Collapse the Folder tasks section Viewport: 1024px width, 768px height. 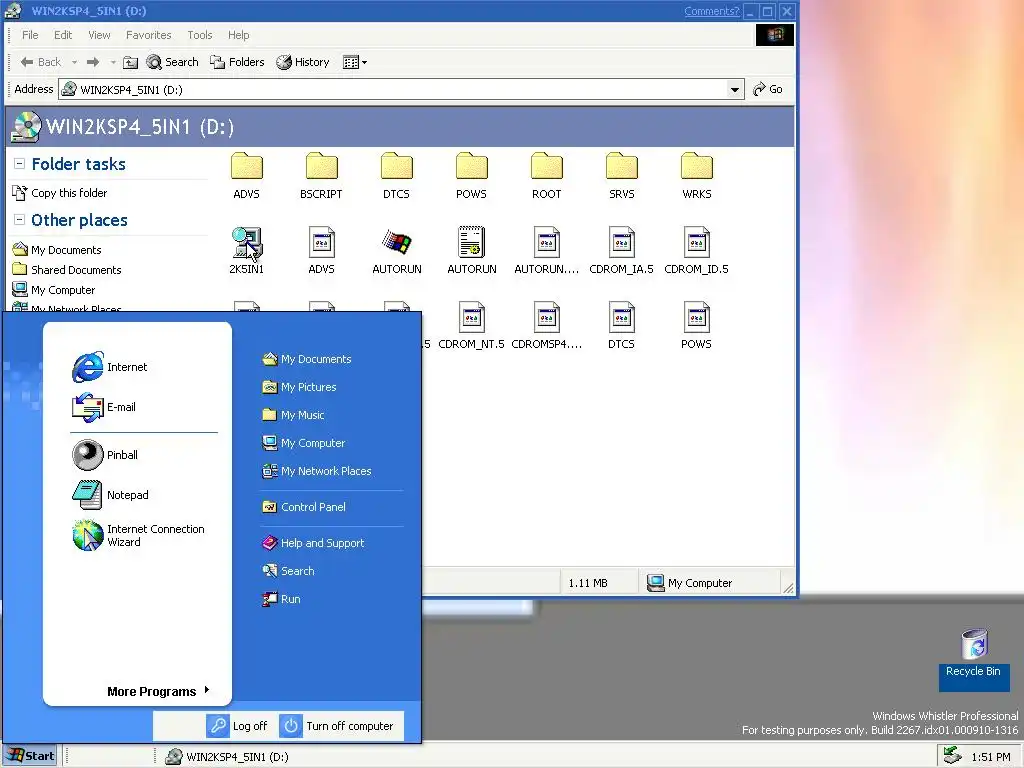20,164
